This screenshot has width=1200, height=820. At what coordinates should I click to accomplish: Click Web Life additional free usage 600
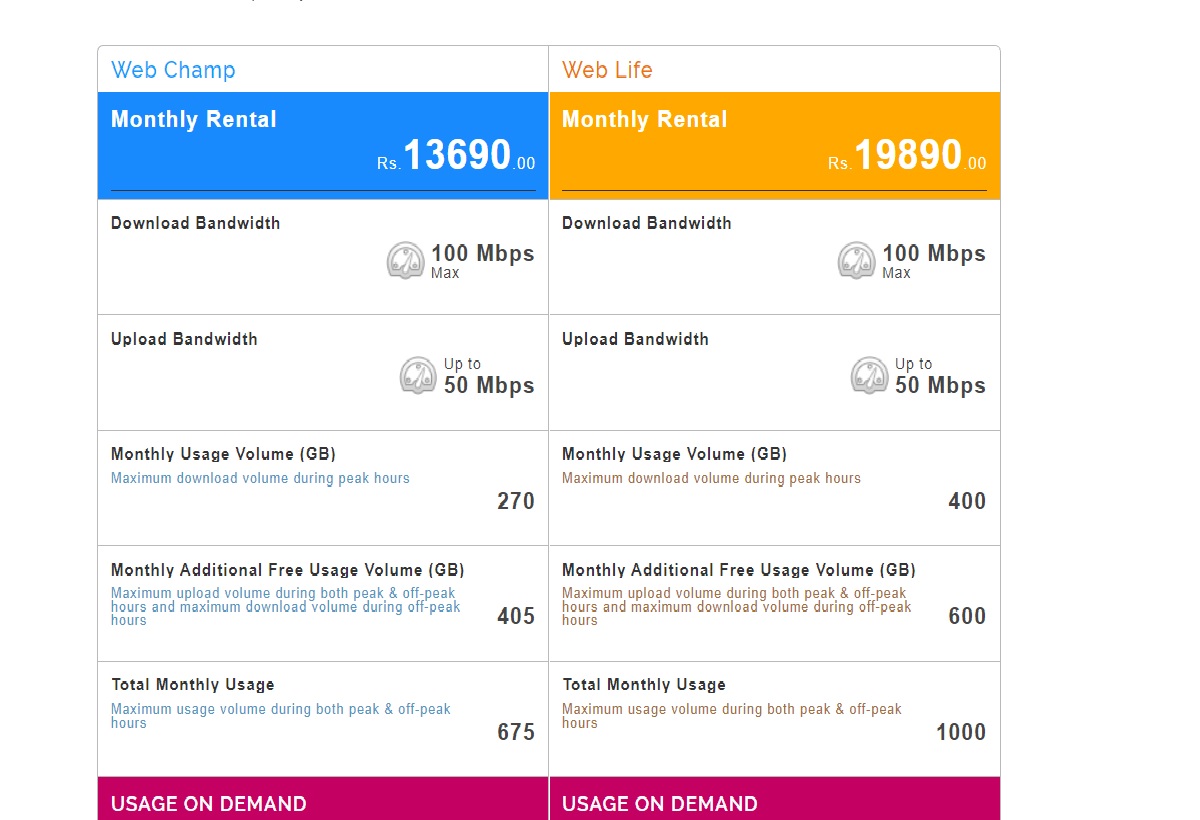(x=967, y=616)
